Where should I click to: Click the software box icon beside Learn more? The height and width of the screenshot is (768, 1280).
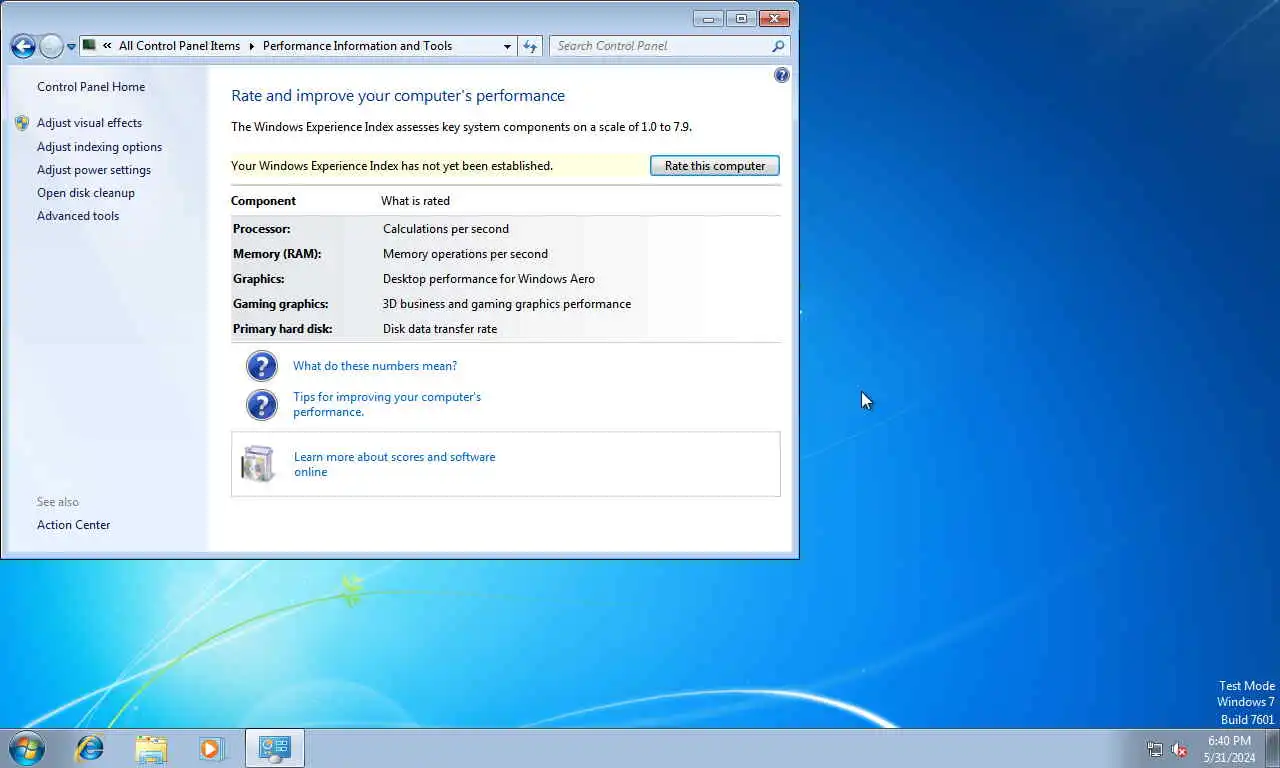coord(258,464)
